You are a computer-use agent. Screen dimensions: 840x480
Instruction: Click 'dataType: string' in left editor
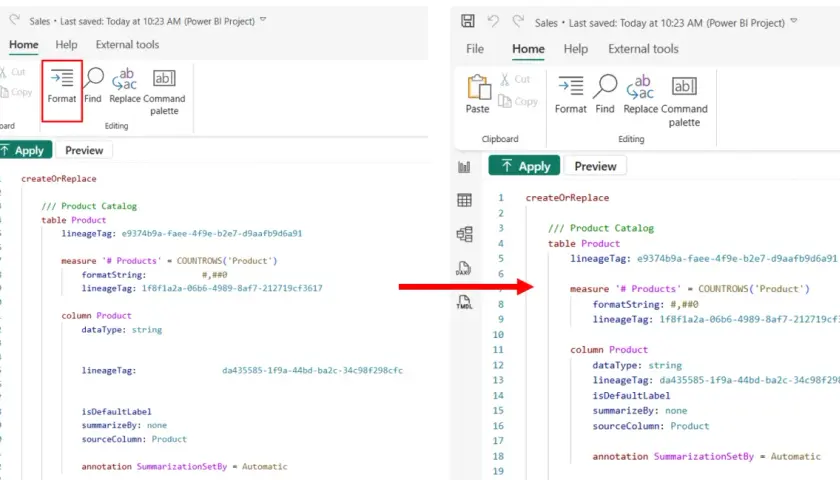(122, 330)
